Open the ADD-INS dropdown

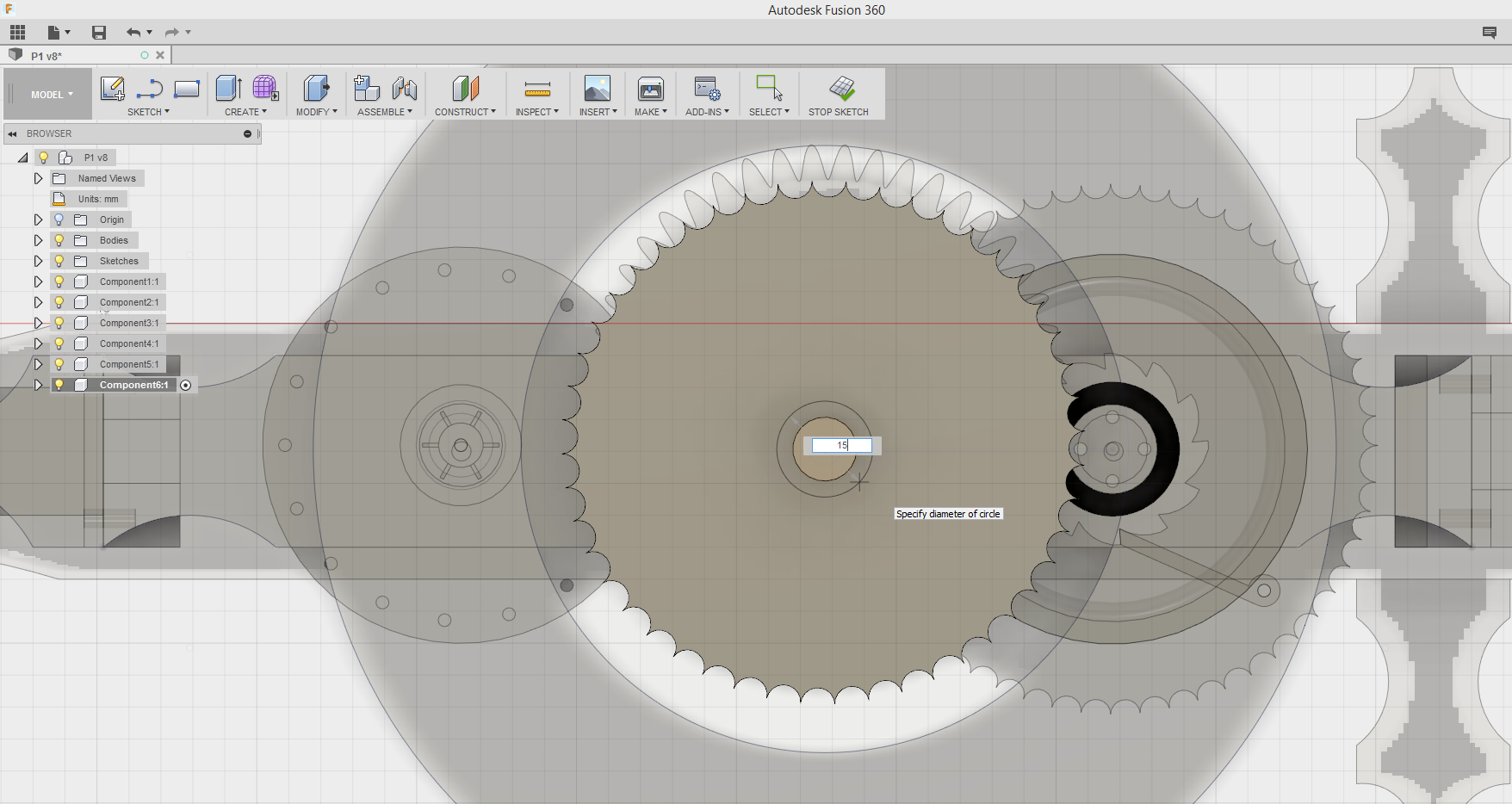tap(707, 112)
